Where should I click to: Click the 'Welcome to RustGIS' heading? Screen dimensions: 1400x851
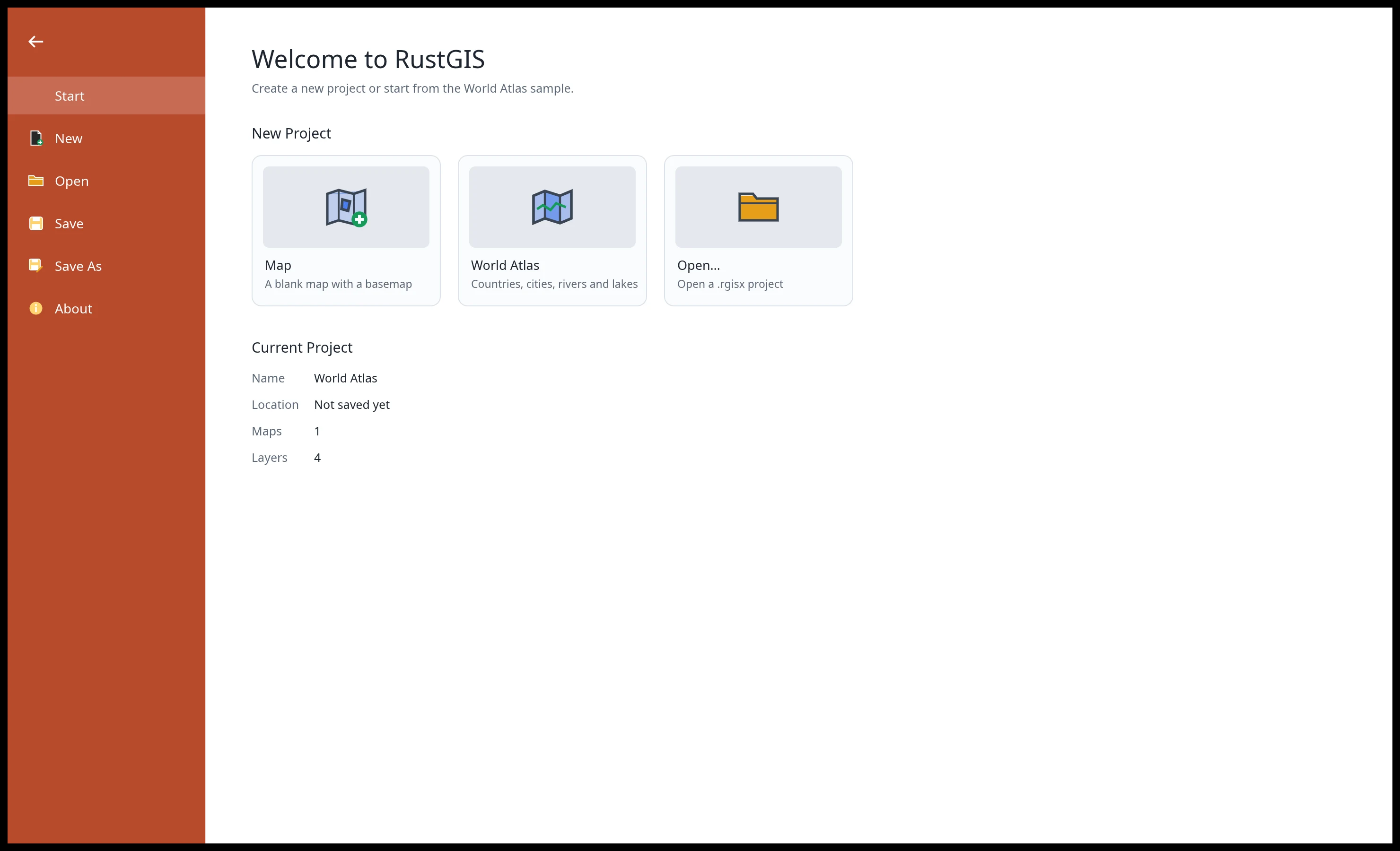pos(368,59)
